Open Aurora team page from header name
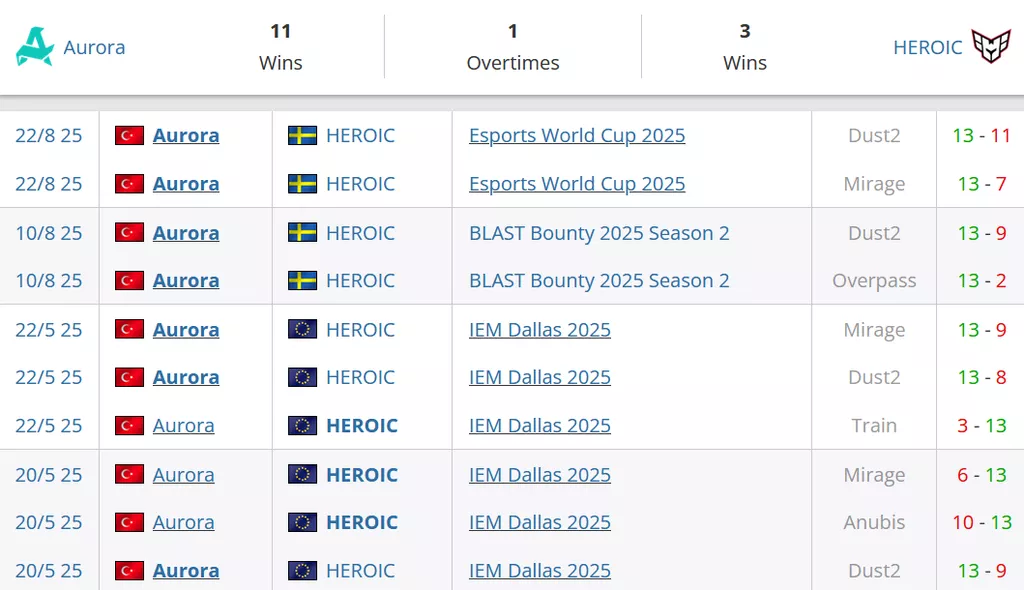 point(94,47)
